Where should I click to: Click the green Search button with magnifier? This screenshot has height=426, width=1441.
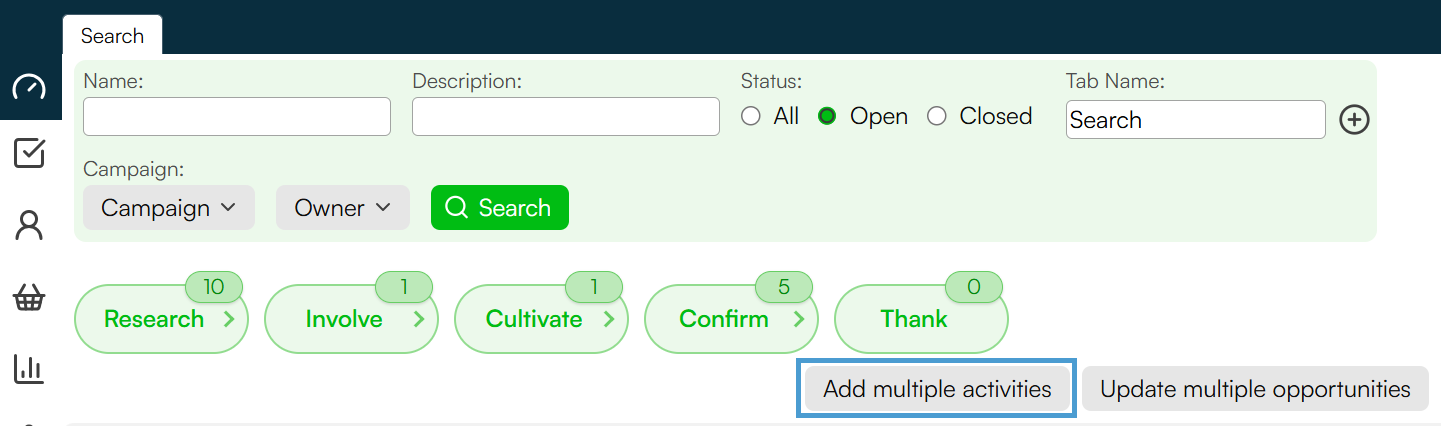coord(500,208)
